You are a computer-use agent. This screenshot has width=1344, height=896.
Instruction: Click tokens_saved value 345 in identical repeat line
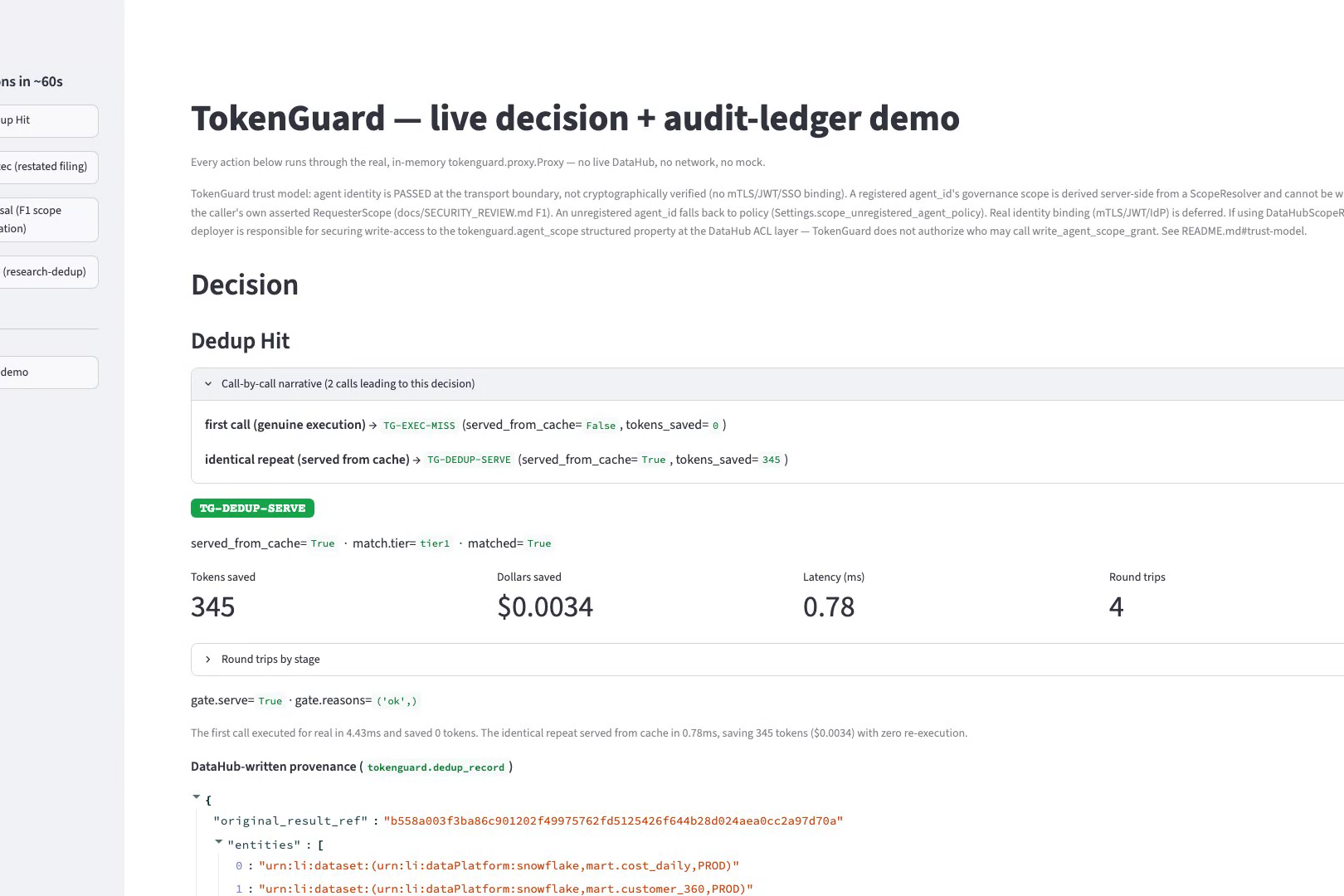click(772, 460)
